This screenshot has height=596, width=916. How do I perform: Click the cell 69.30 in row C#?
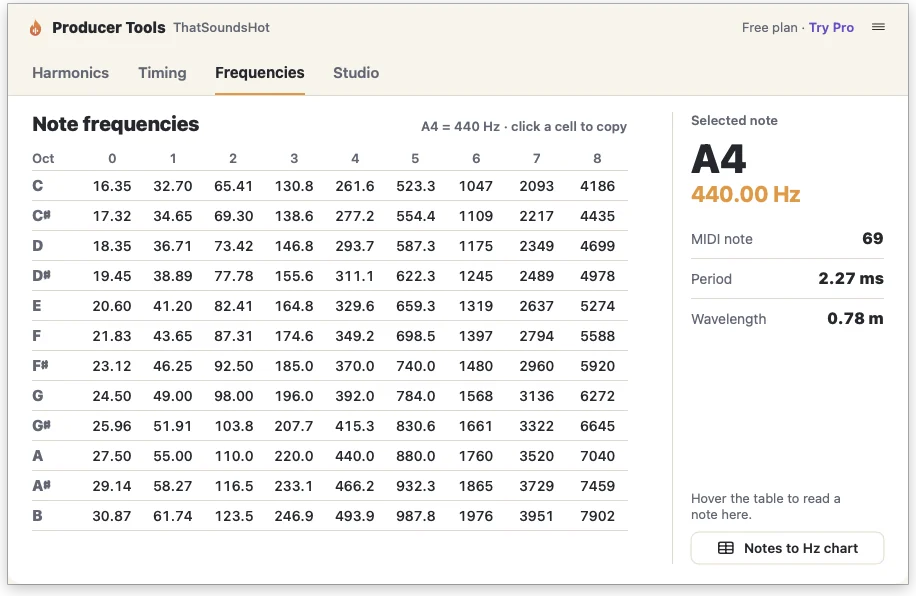233,216
